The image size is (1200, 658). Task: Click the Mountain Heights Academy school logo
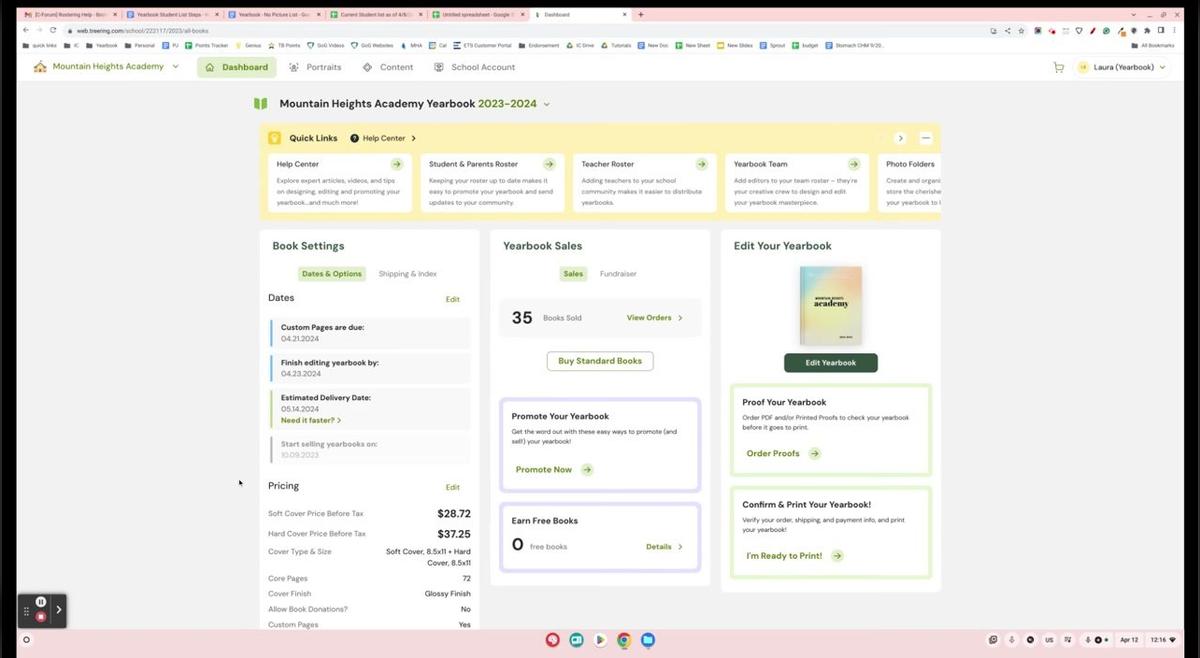click(x=40, y=67)
